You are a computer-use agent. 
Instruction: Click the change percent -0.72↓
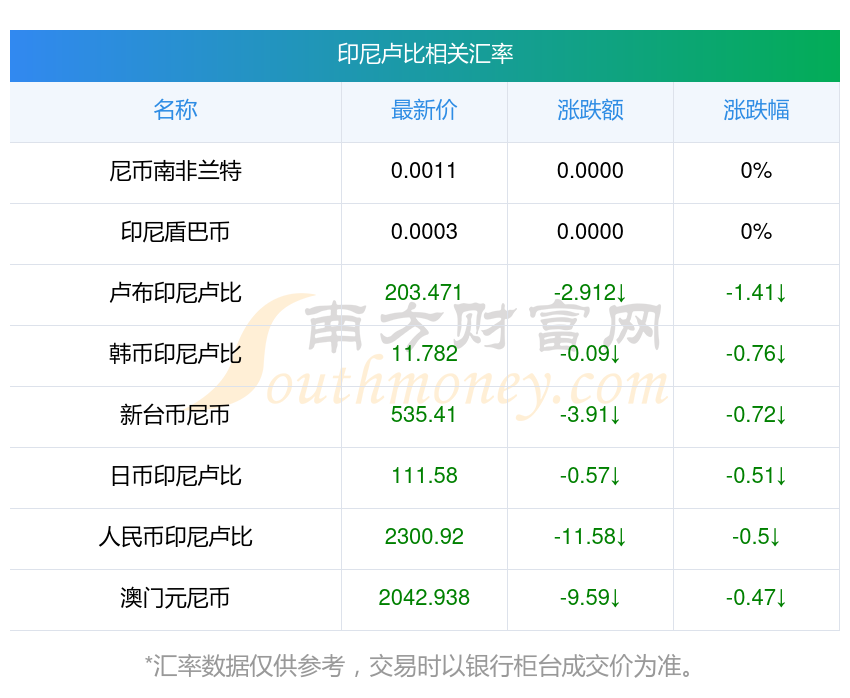tap(756, 415)
